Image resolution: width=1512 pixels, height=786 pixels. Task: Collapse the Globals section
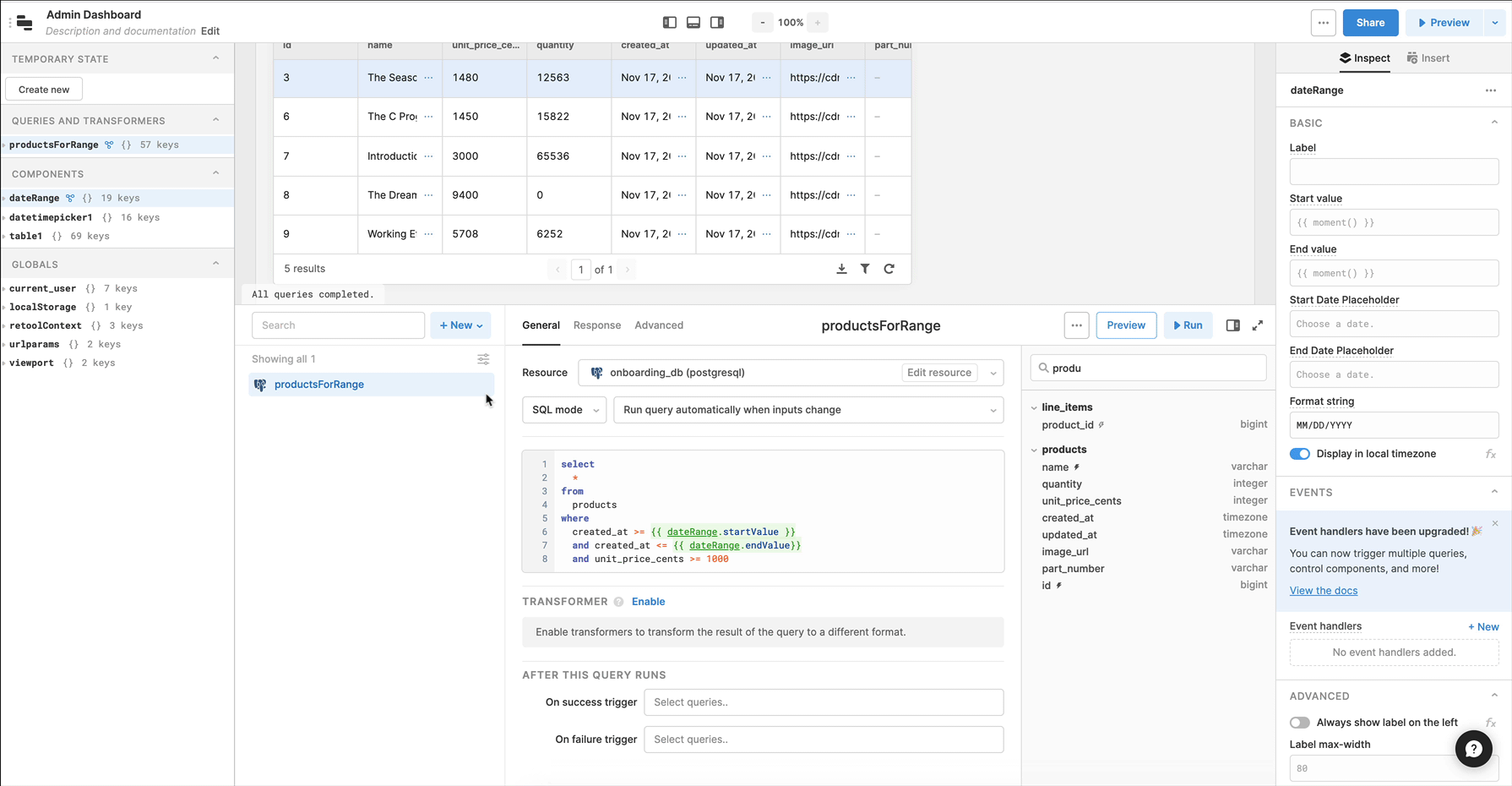pyautogui.click(x=215, y=264)
